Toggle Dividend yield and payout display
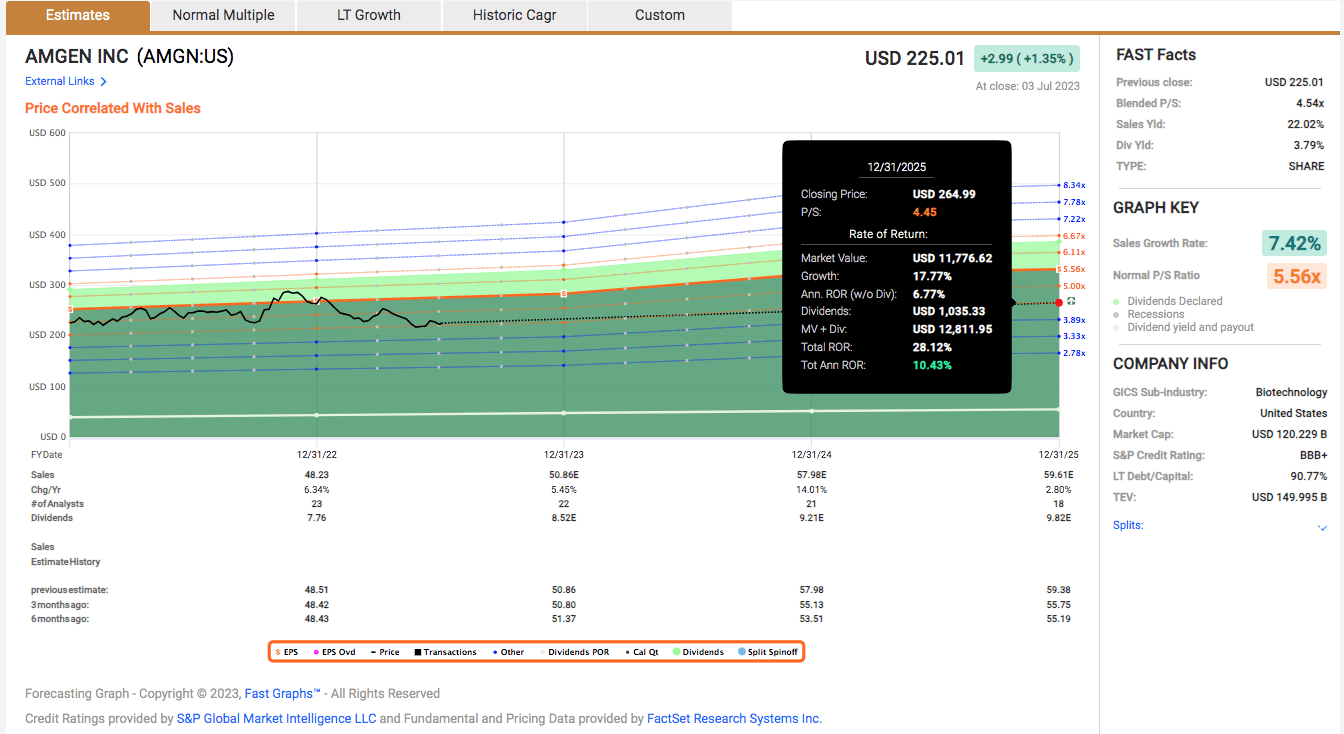The width and height of the screenshot is (1344, 734). pyautogui.click(x=1189, y=327)
